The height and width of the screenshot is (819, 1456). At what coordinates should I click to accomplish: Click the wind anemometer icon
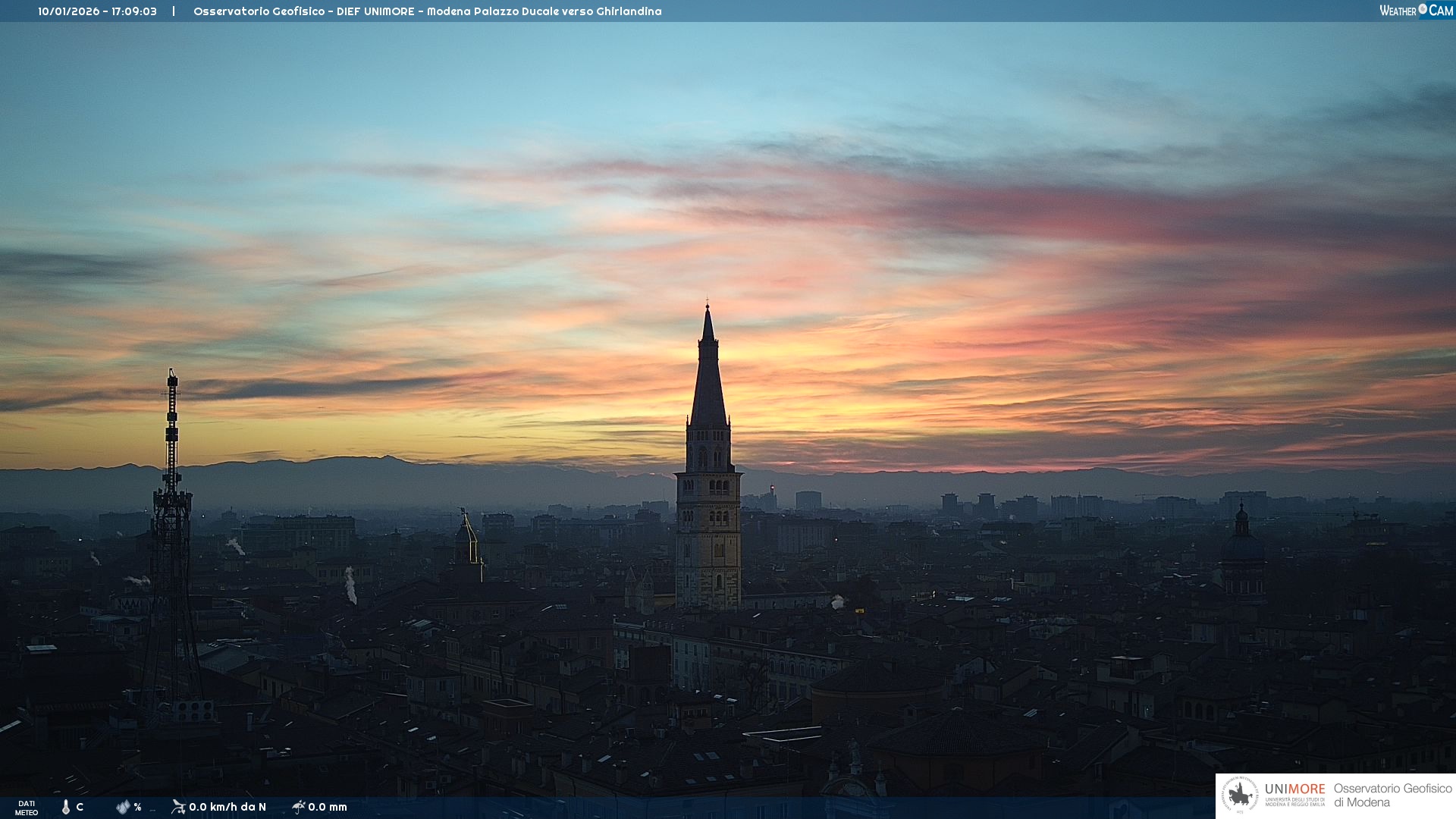pos(178,807)
